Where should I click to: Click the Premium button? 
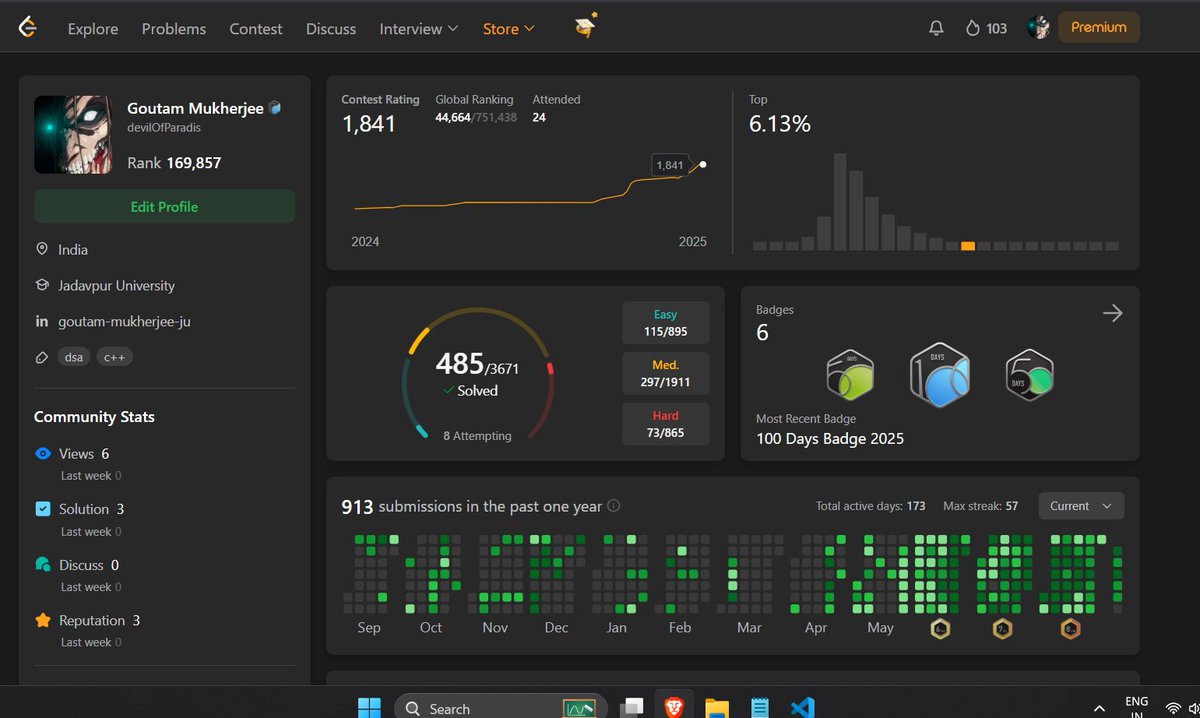coord(1099,28)
